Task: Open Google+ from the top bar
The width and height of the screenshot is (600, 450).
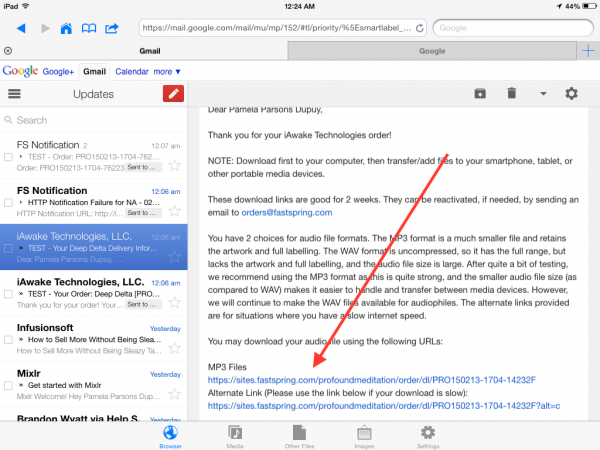Action: [58, 72]
